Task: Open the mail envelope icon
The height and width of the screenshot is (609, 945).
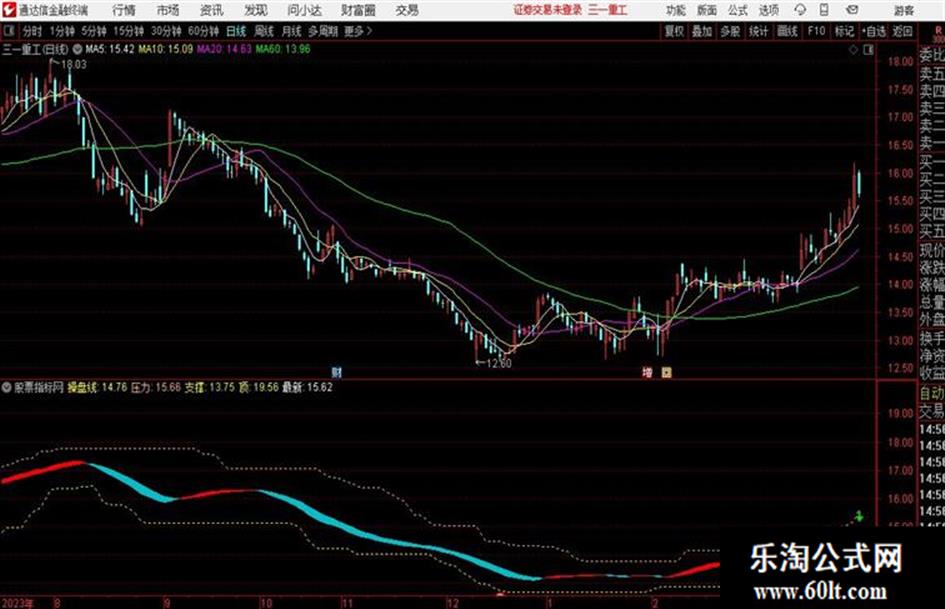Action: [852, 10]
